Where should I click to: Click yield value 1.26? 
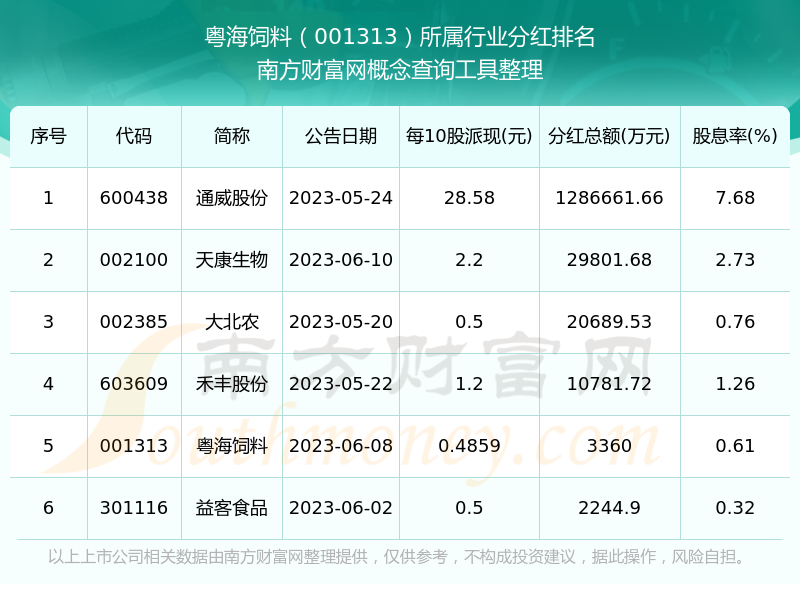[x=735, y=384]
